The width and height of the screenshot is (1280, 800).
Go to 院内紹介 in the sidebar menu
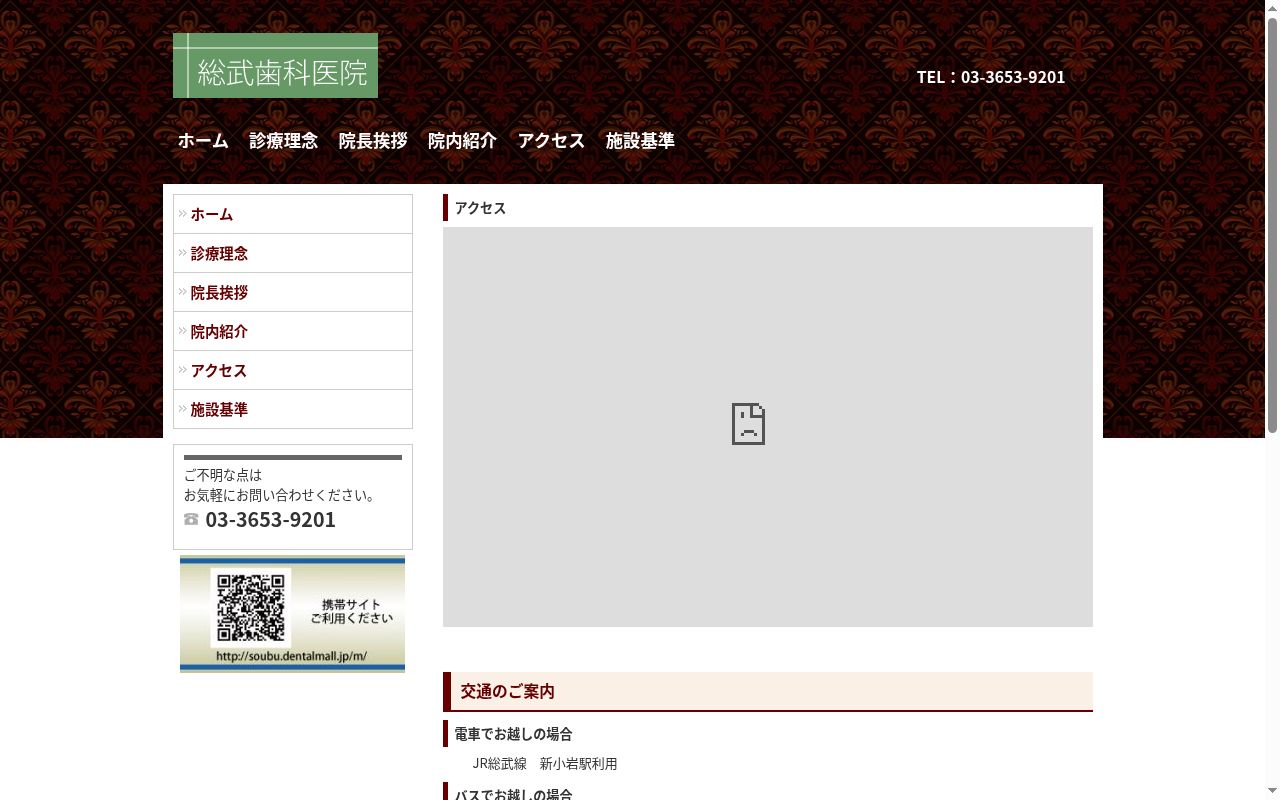click(293, 332)
